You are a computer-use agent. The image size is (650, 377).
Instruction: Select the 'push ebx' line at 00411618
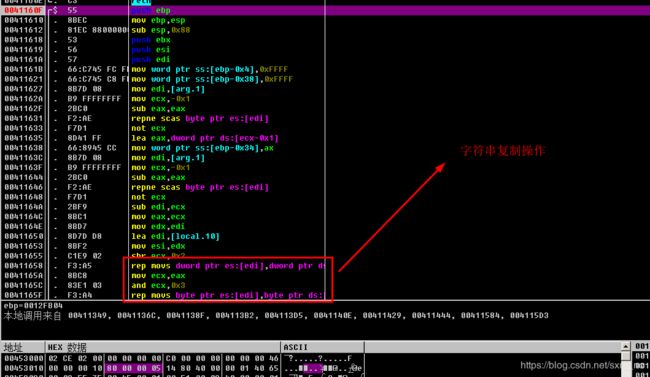(x=151, y=40)
